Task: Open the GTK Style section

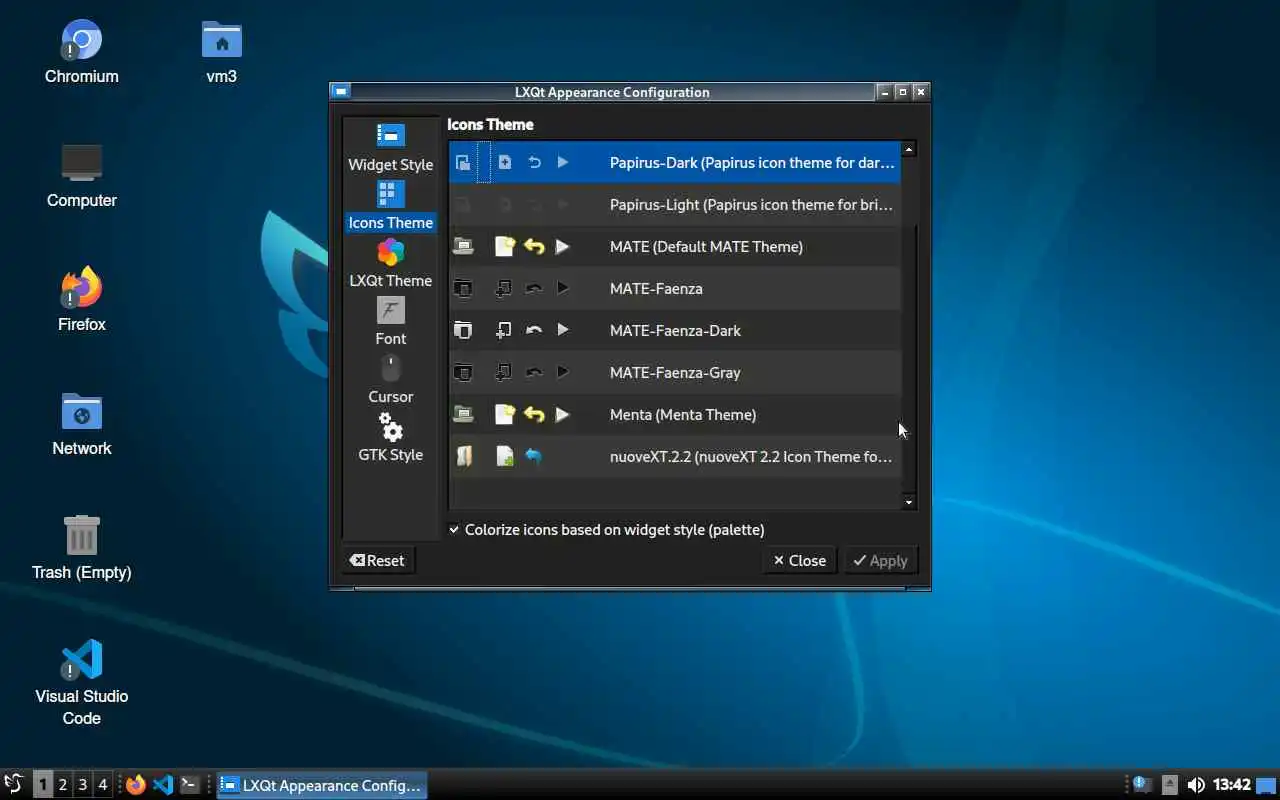Action: click(390, 437)
